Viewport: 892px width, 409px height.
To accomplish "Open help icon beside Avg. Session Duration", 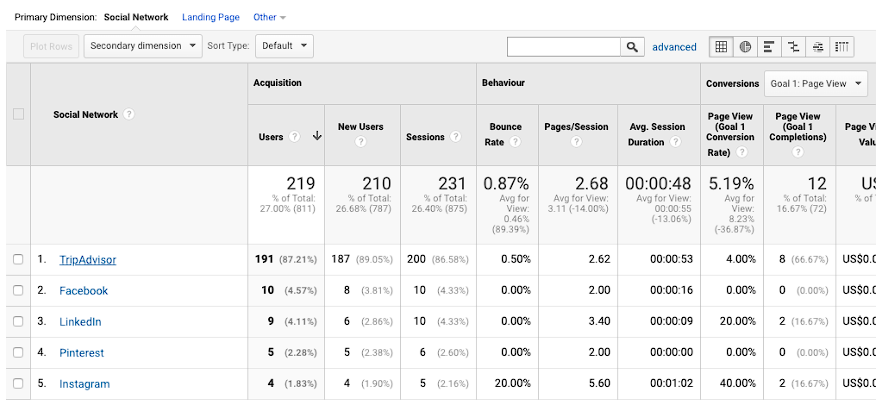I will [675, 142].
